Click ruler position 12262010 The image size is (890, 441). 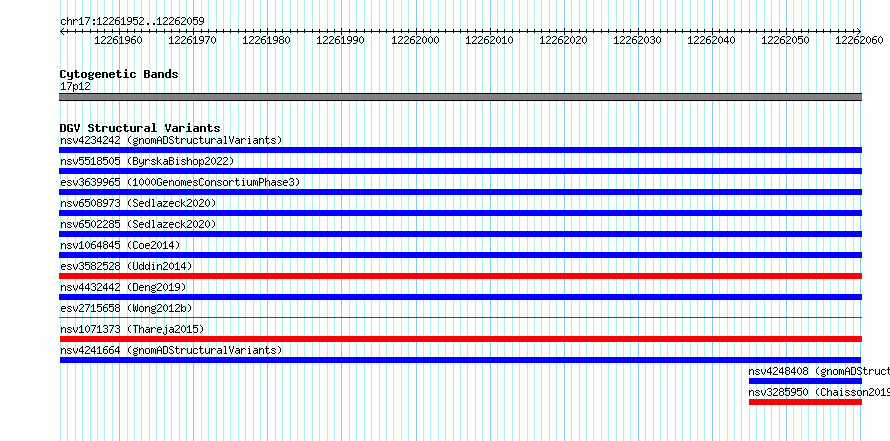tap(489, 40)
